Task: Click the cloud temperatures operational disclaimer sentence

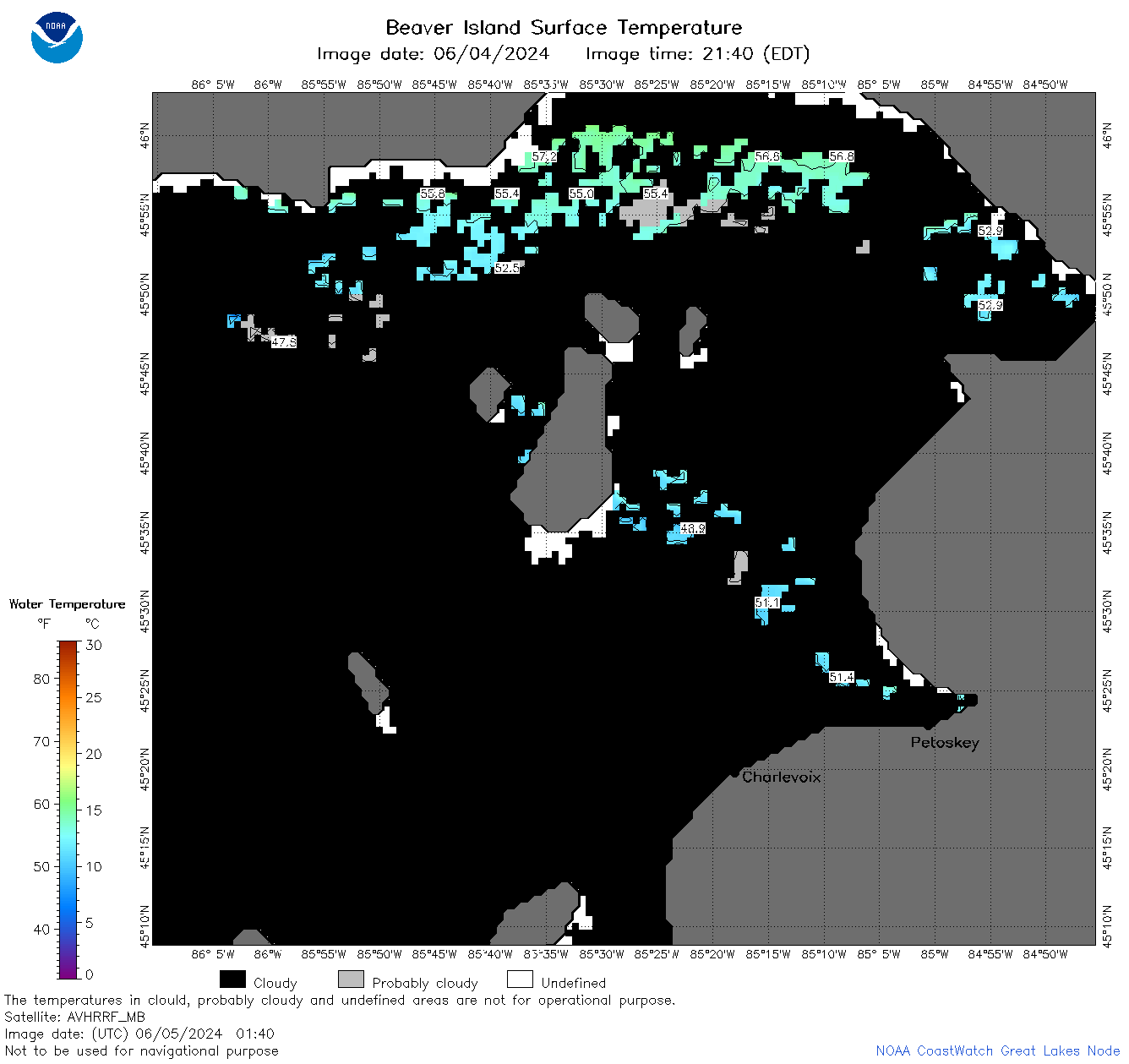Action: pyautogui.click(x=340, y=1001)
